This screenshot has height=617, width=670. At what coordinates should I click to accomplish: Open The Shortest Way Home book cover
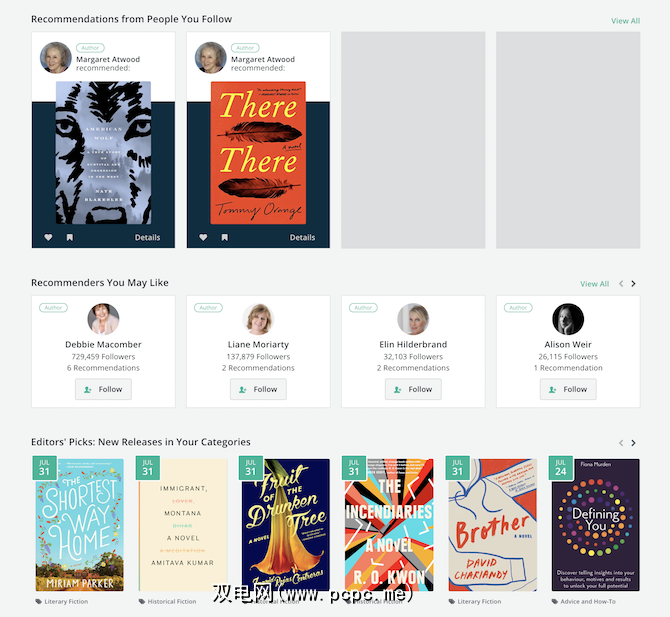tap(80, 525)
